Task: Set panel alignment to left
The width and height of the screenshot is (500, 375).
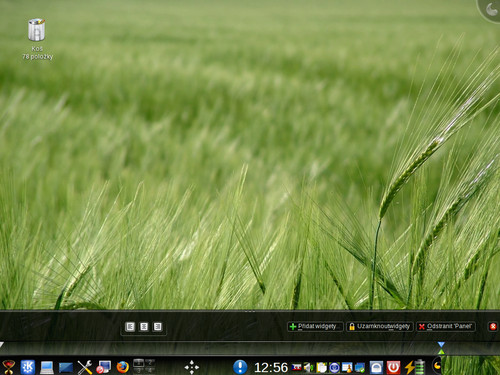Action: [130, 327]
